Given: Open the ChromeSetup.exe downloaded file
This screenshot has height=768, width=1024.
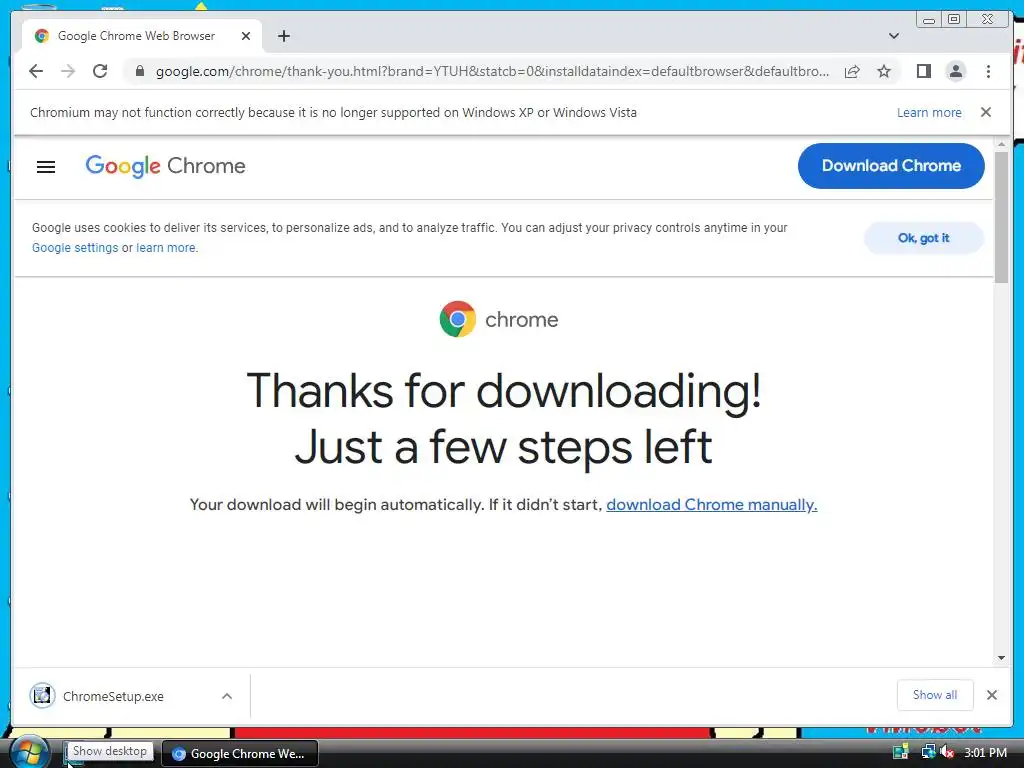Looking at the screenshot, I should click(113, 696).
